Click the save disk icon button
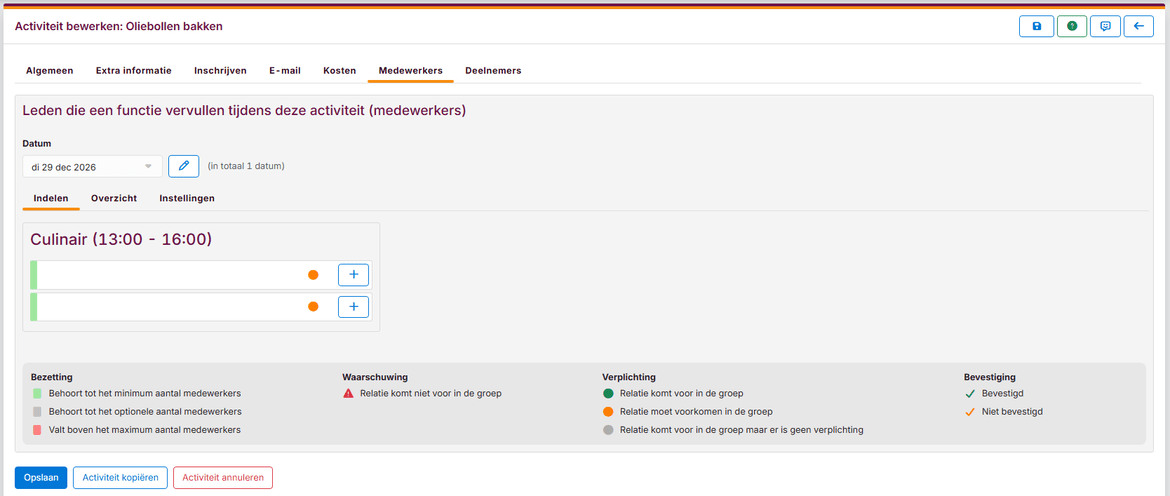This screenshot has height=496, width=1170. 1036,26
